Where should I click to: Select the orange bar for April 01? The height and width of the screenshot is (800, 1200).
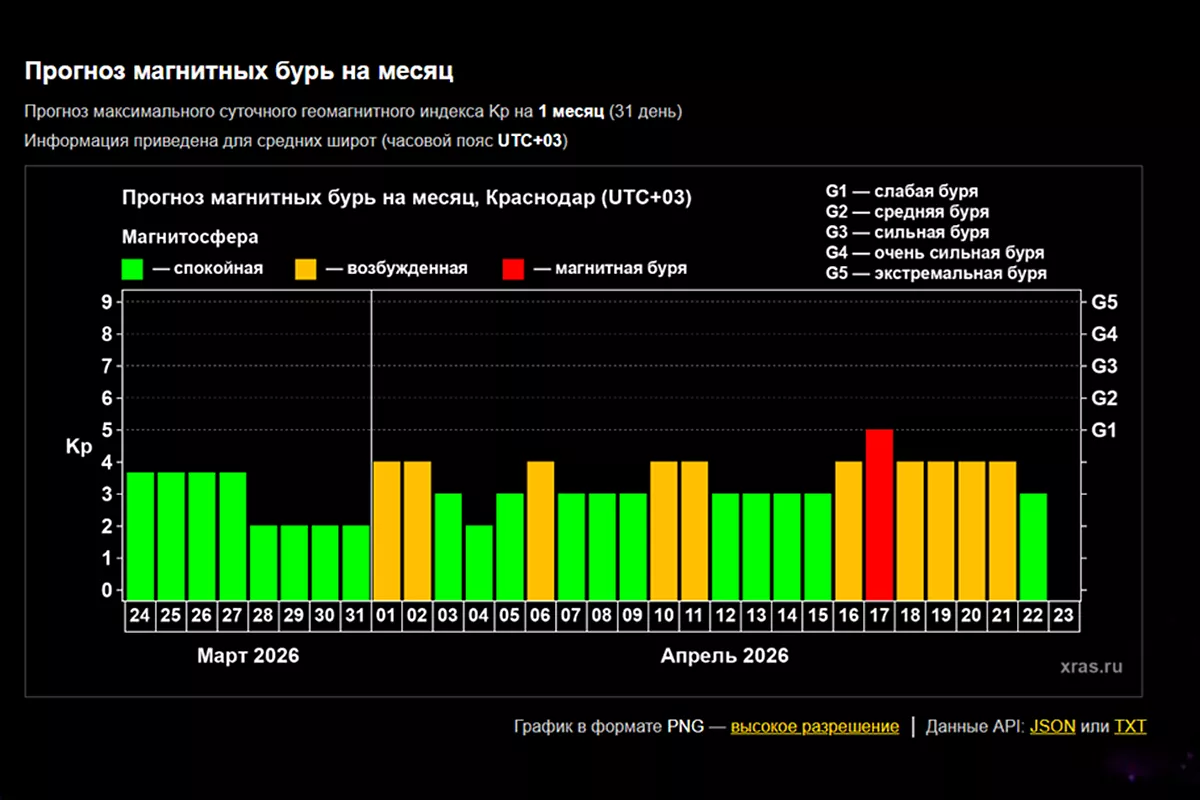pos(386,530)
